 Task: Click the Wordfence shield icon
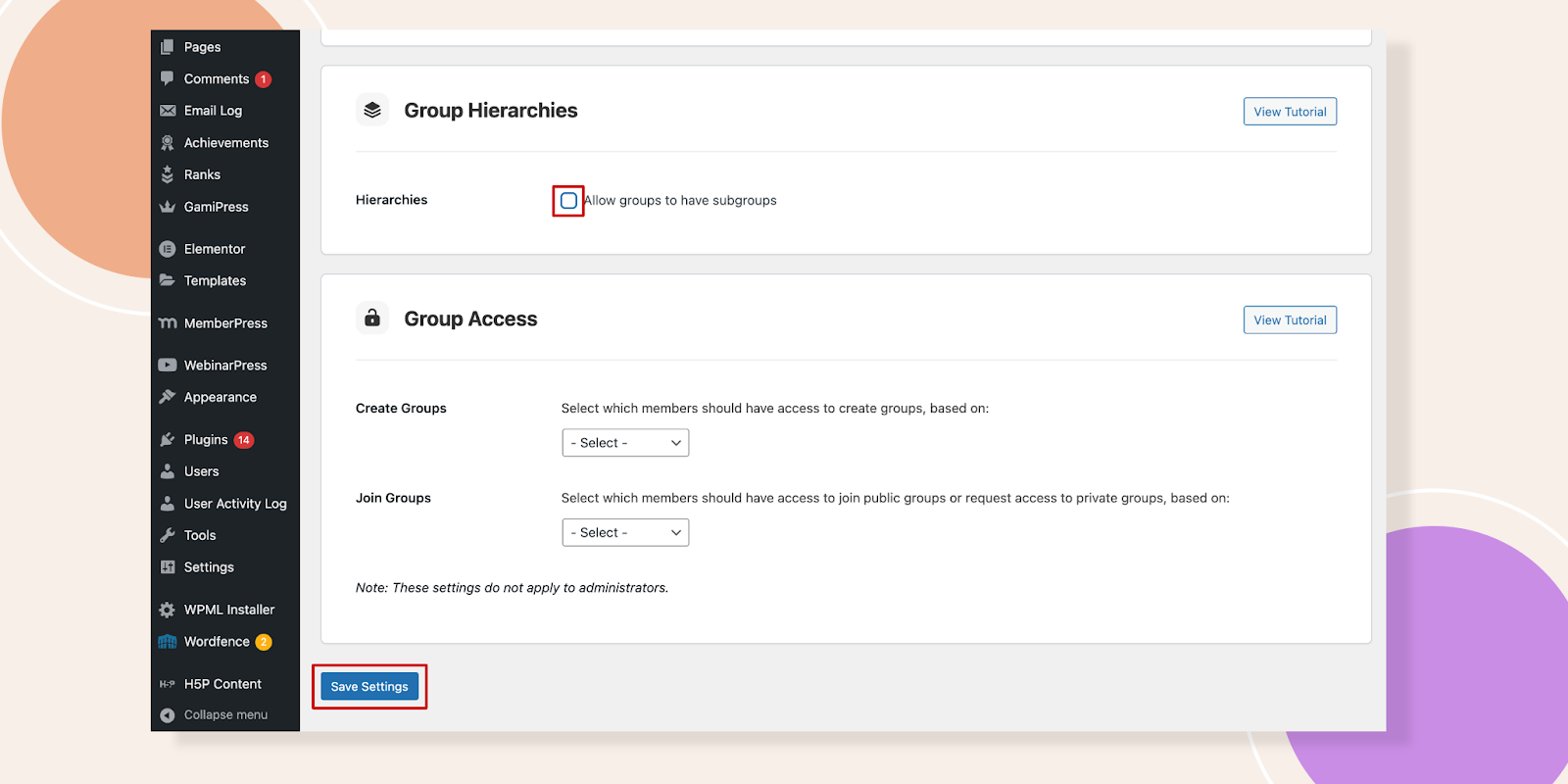(x=168, y=642)
